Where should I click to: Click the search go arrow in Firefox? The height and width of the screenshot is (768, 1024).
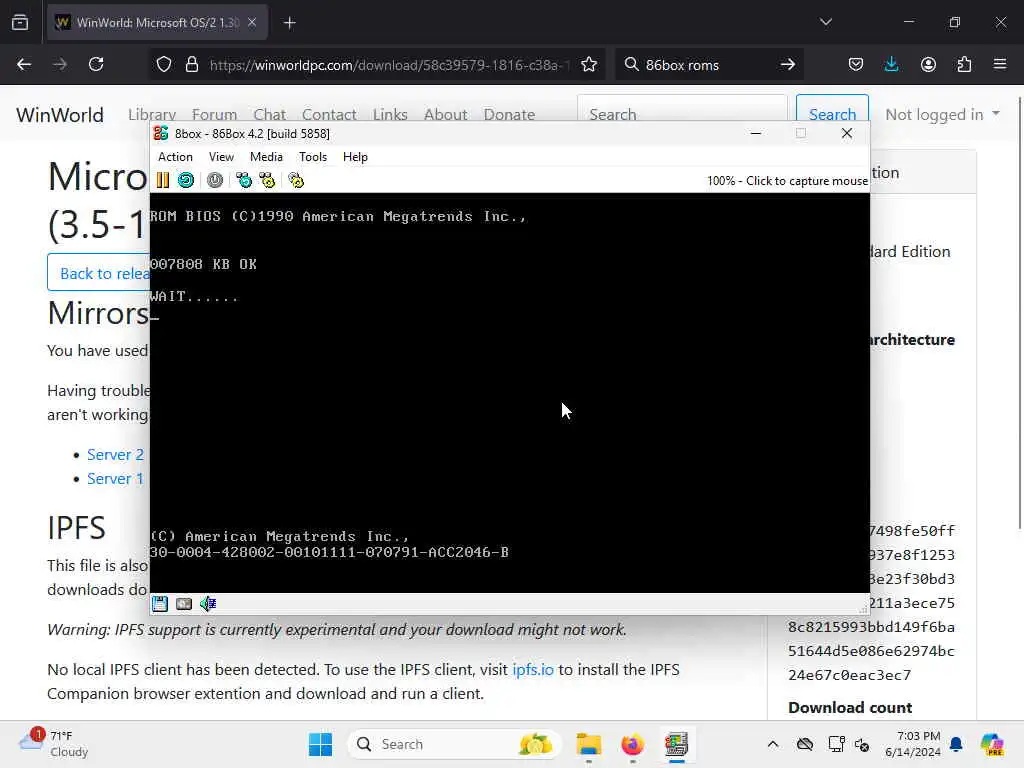click(788, 65)
